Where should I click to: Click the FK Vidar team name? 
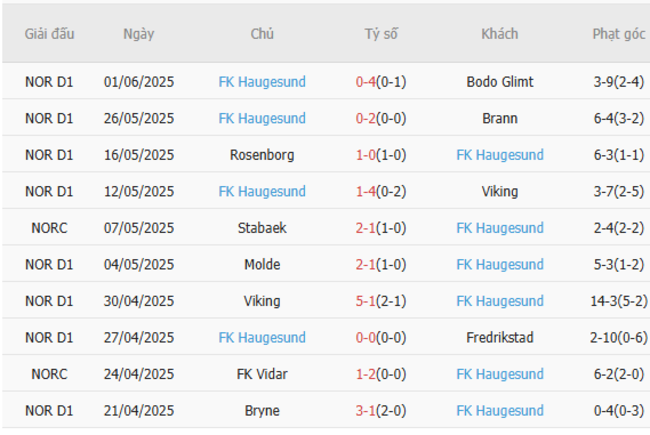click(x=262, y=374)
